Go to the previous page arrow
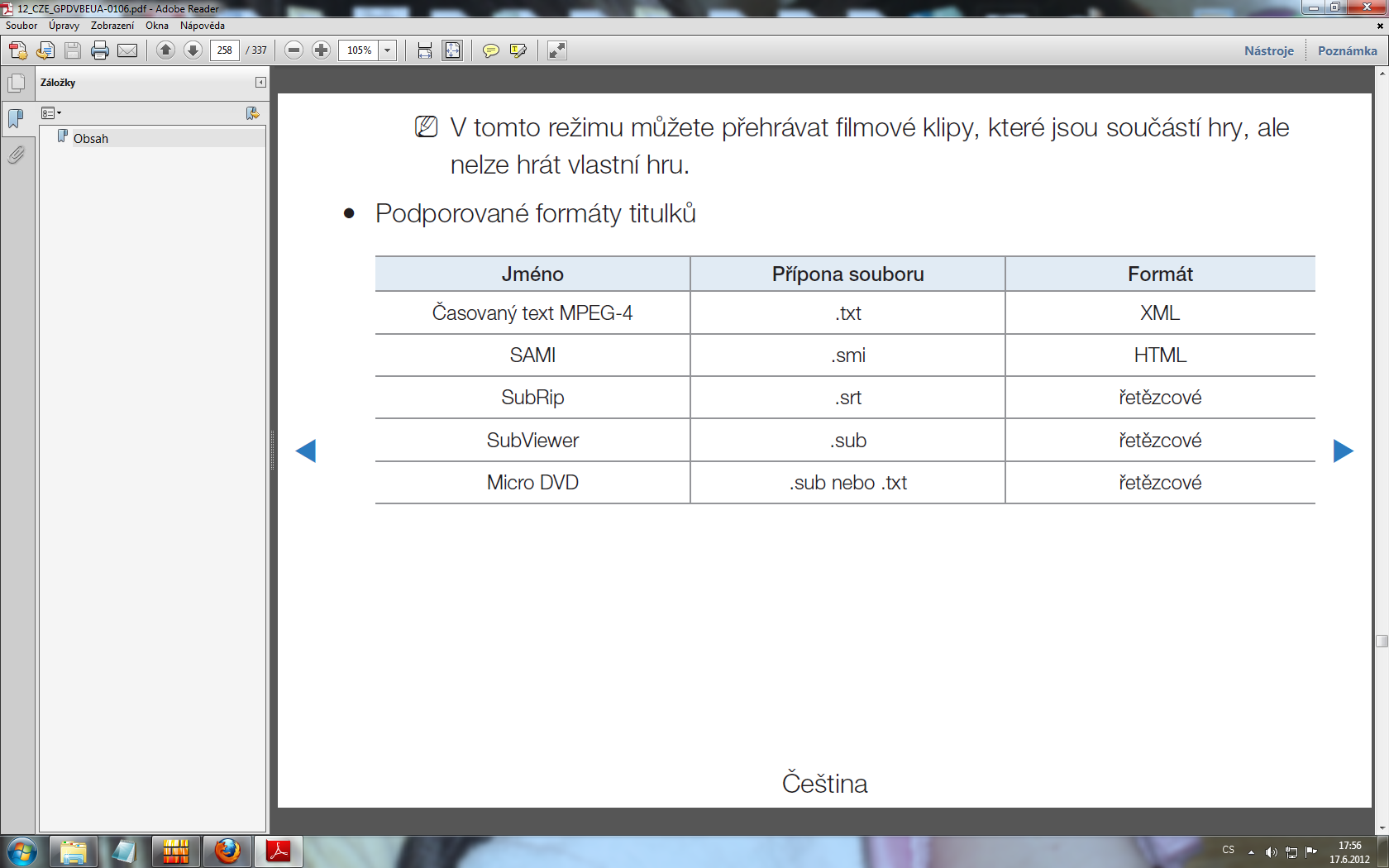This screenshot has width=1389, height=868. (x=165, y=50)
